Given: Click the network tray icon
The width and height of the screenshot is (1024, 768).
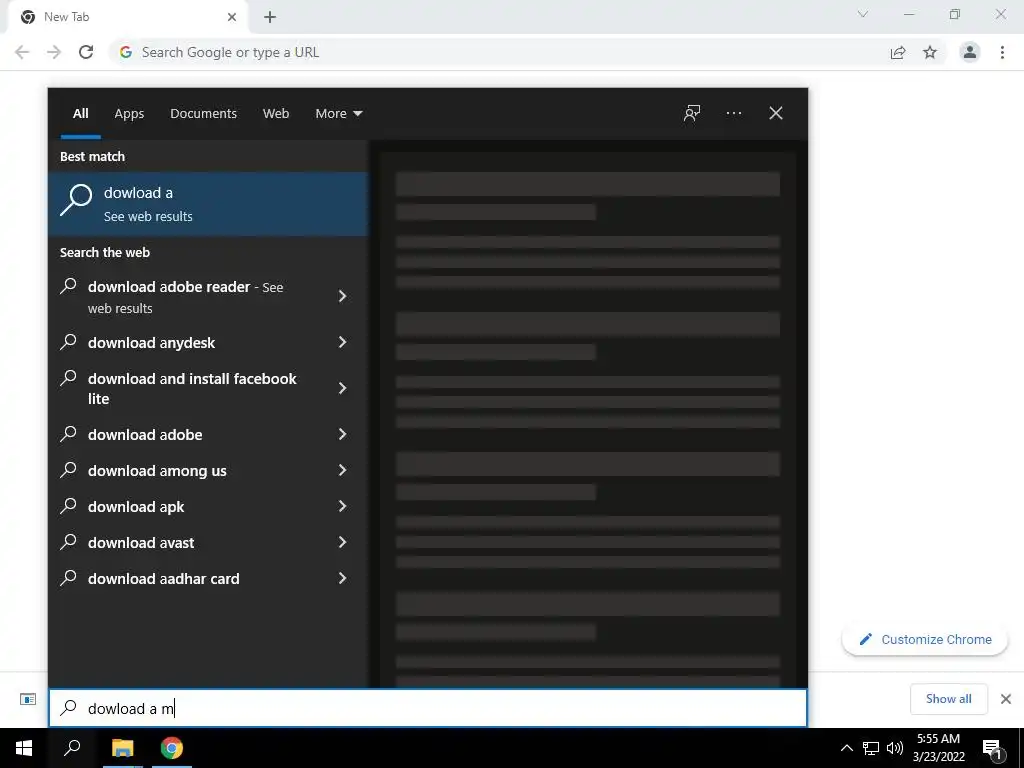Looking at the screenshot, I should pos(871,748).
